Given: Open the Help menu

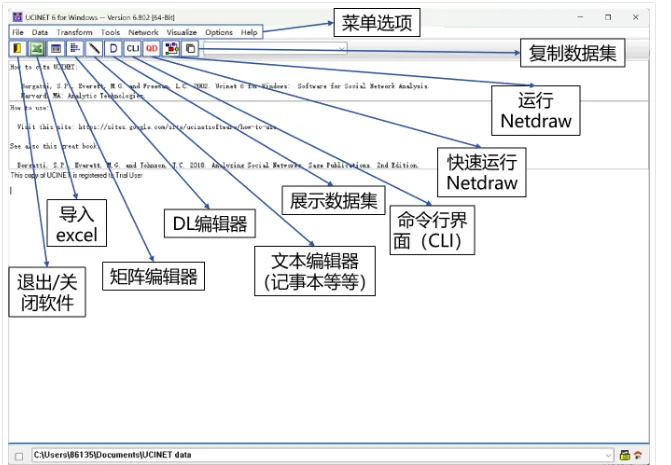Looking at the screenshot, I should (x=249, y=32).
